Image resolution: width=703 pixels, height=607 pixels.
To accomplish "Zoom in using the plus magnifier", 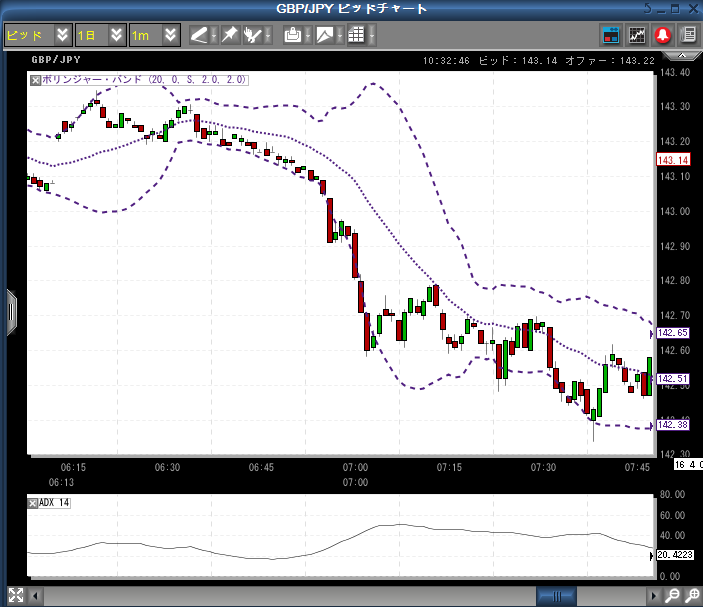I will (x=692, y=596).
